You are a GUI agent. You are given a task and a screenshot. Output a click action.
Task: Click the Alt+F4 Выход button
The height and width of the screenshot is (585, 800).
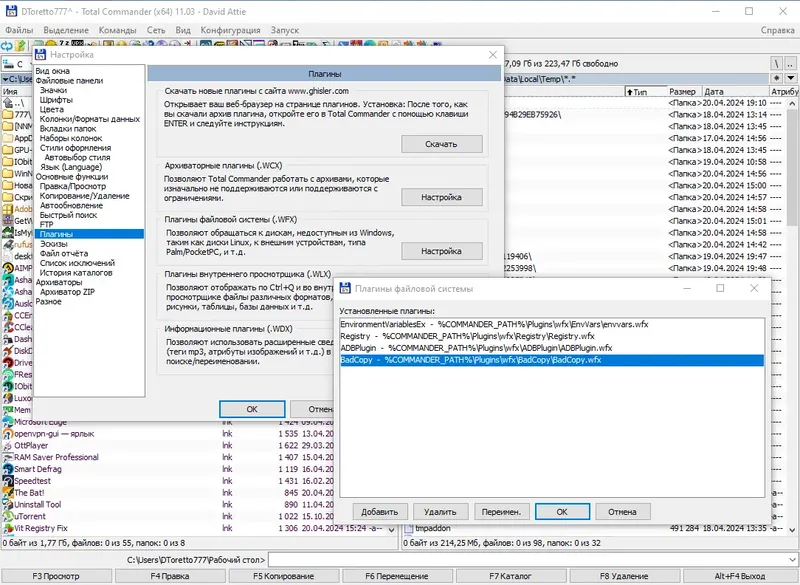click(x=740, y=576)
